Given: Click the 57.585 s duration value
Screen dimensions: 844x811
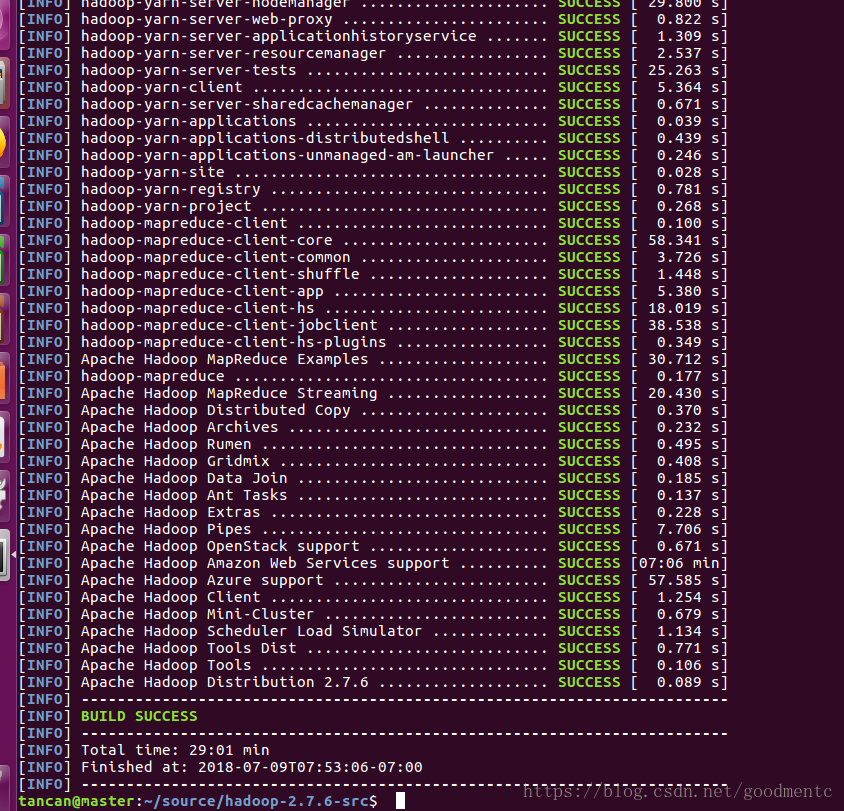Looking at the screenshot, I should 684,581.
